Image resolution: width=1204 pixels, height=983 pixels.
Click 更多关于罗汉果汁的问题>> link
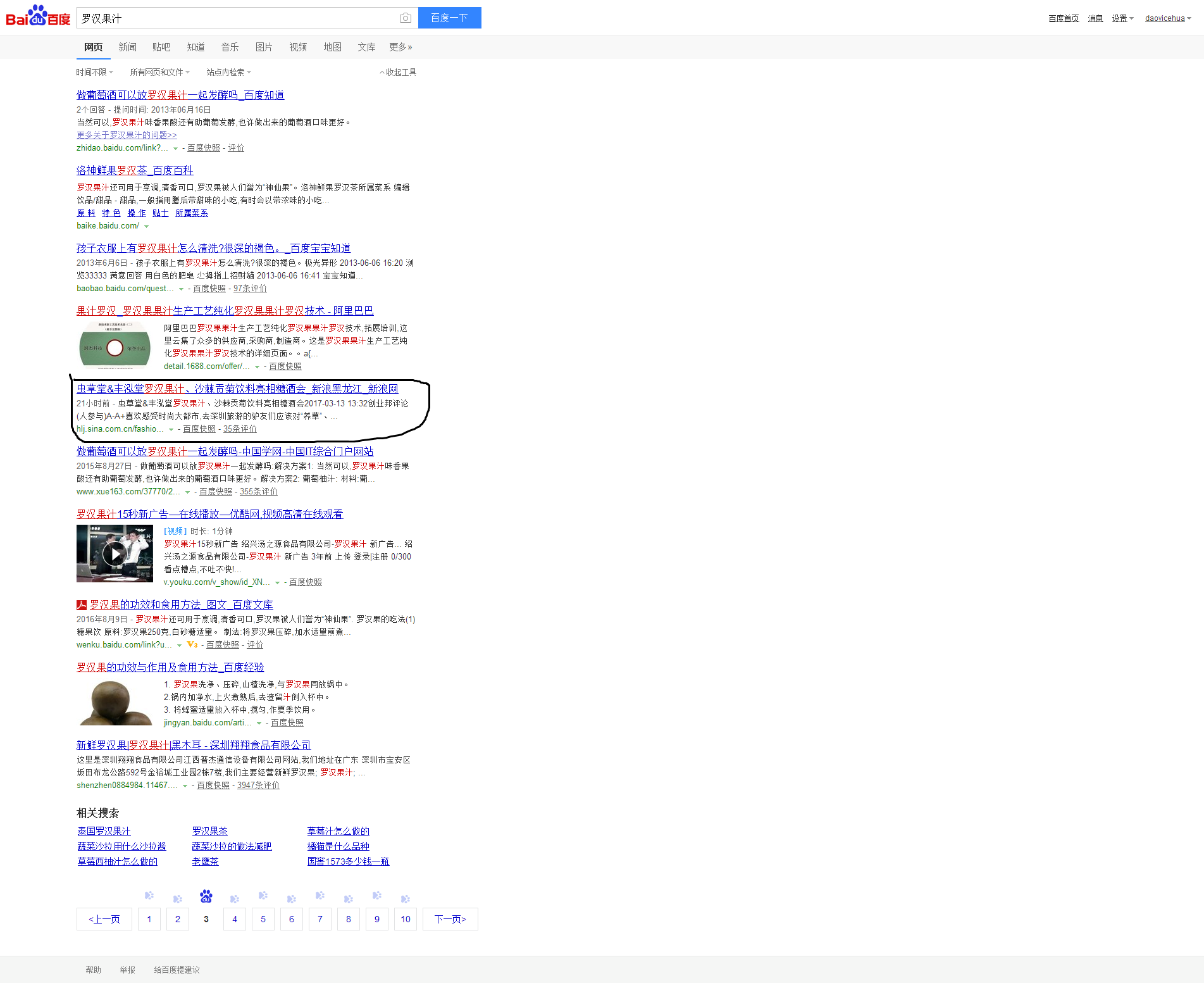tap(127, 135)
